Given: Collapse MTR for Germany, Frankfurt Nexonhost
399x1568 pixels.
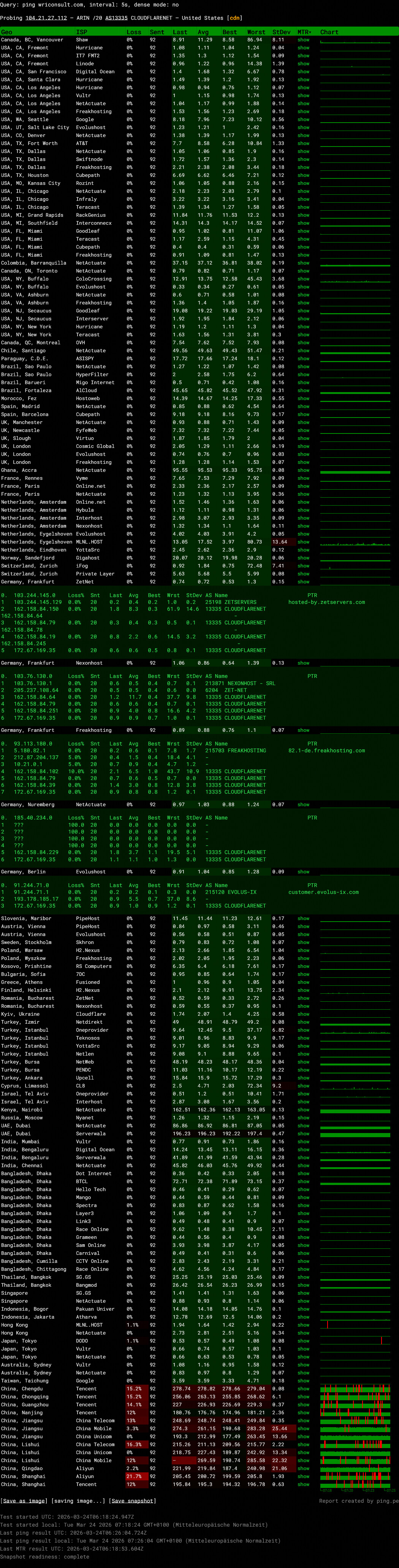Looking at the screenshot, I should tap(303, 663).
